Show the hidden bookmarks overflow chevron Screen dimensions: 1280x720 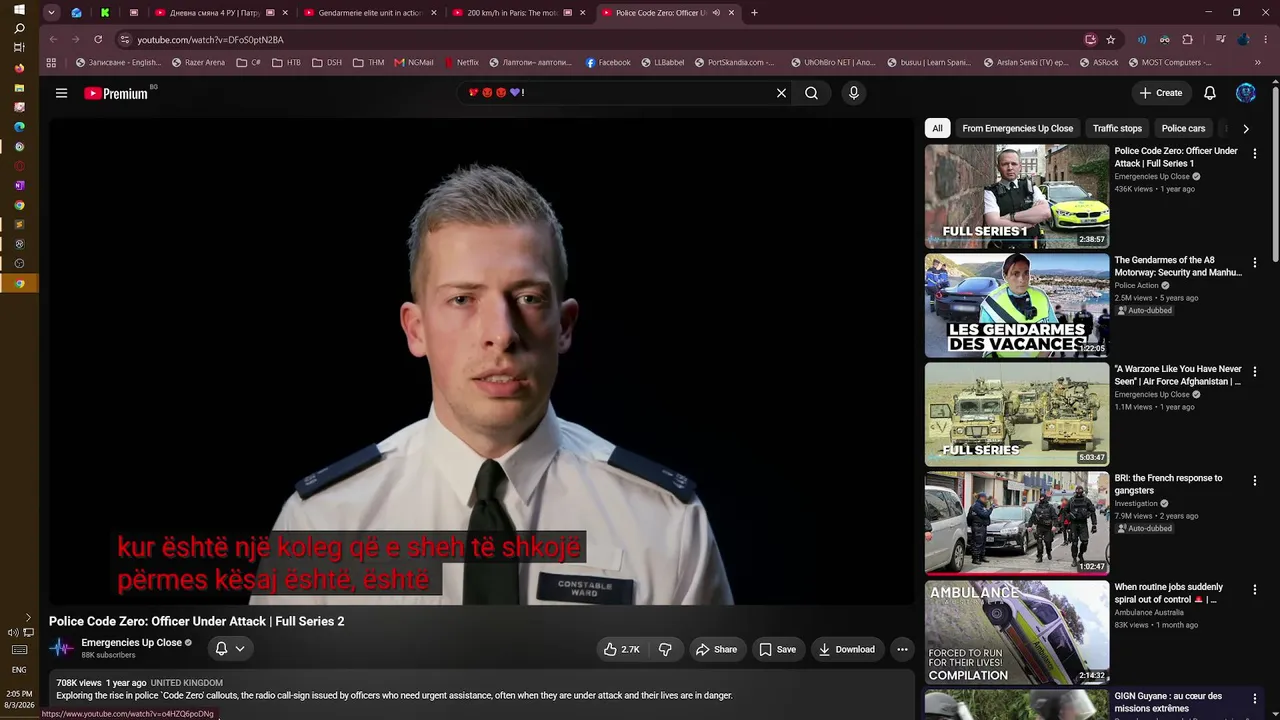(1257, 62)
